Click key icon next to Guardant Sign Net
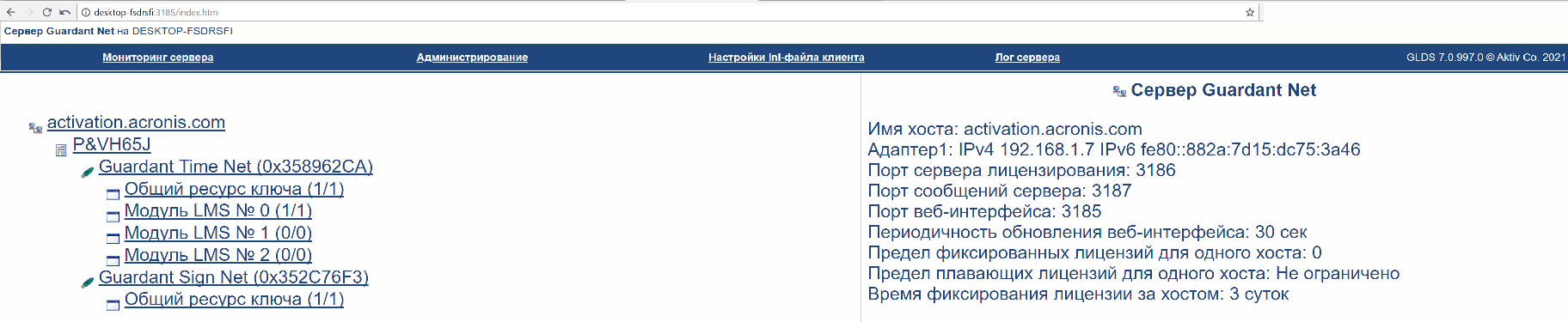Screen dimensions: 1568x322 87,282
